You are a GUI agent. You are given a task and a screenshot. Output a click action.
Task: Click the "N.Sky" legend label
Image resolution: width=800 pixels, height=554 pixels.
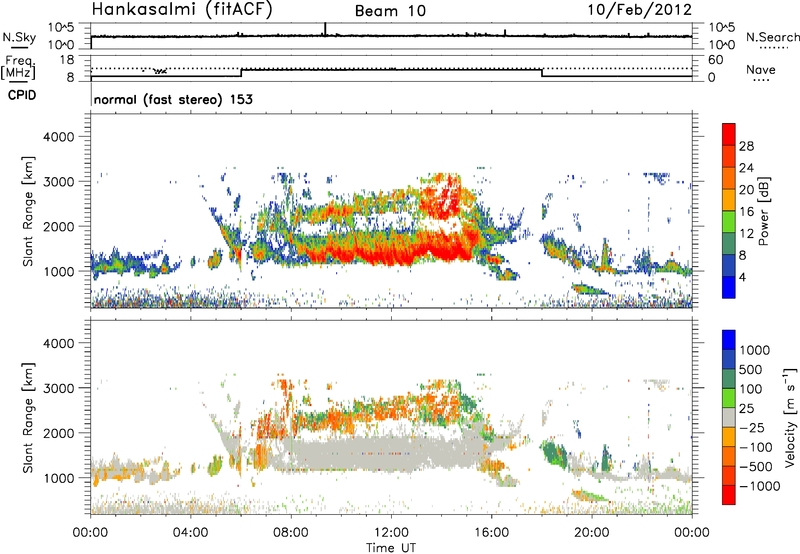pos(19,37)
